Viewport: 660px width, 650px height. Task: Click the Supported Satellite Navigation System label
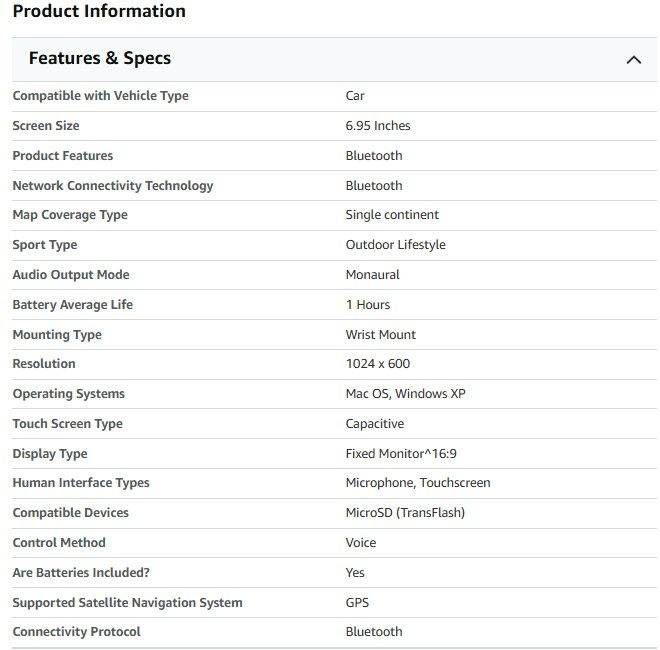pyautogui.click(x=127, y=603)
